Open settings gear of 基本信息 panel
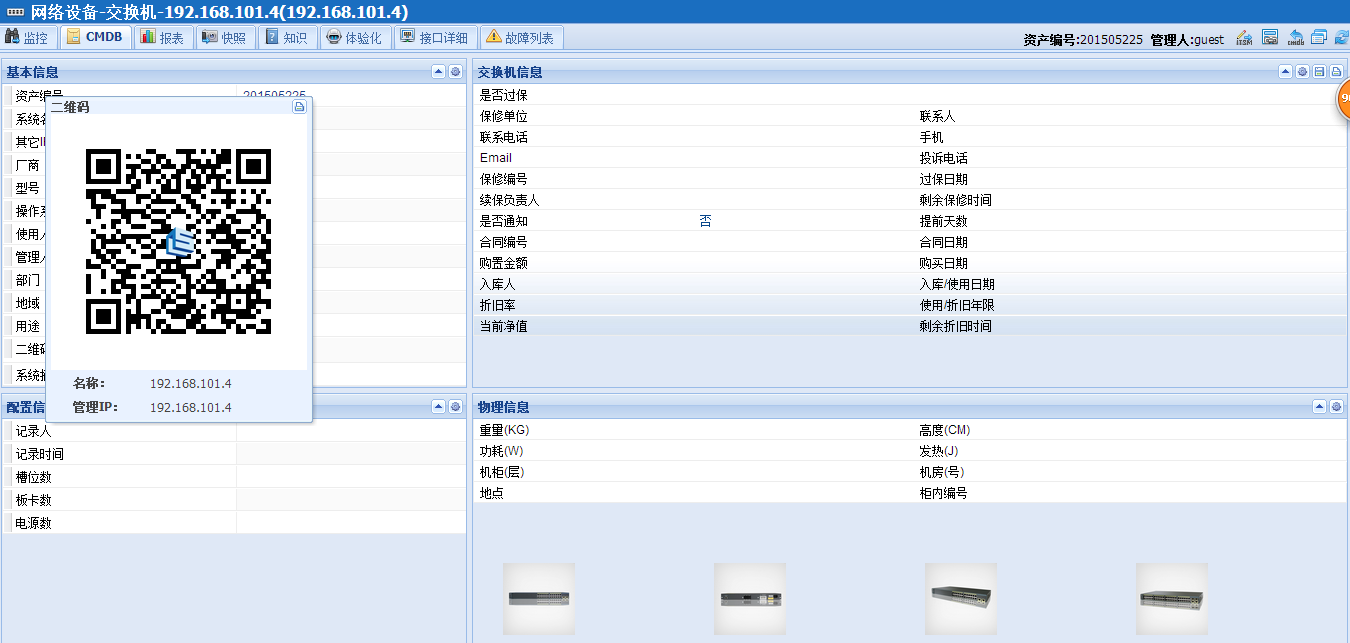The width and height of the screenshot is (1350, 643). [455, 72]
